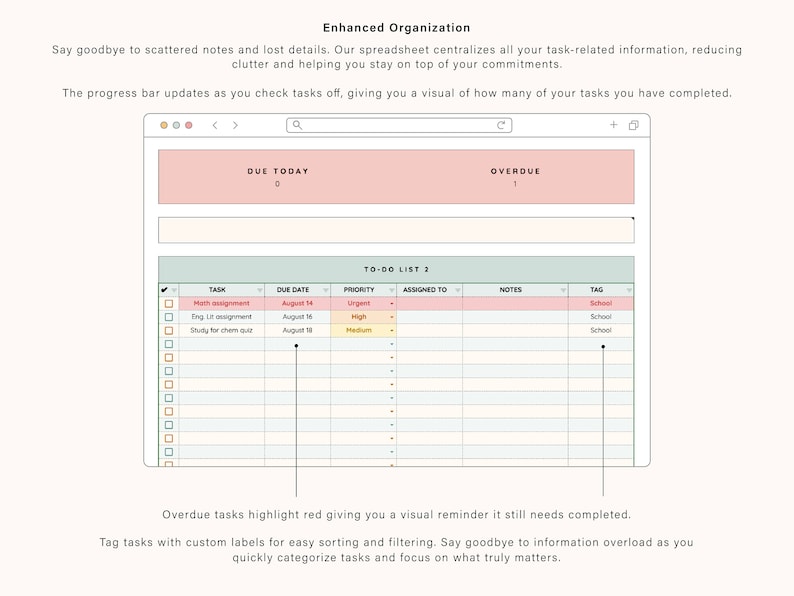This screenshot has height=596, width=794.
Task: Tick the first empty row checkbox
Action: pos(169,344)
